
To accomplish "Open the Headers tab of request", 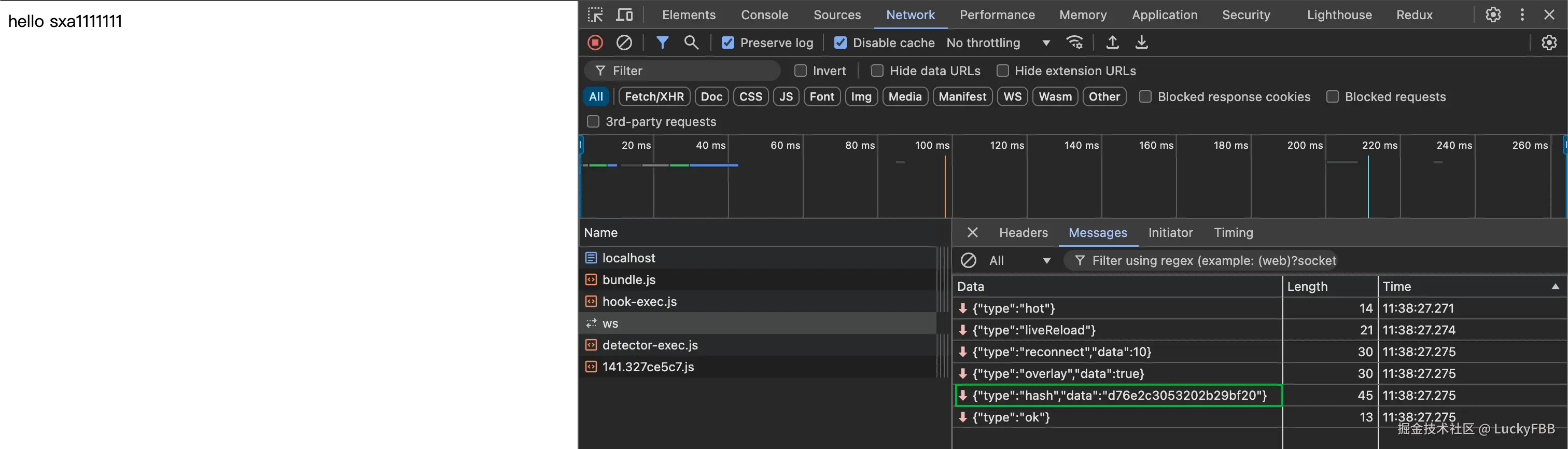I will (x=1023, y=232).
